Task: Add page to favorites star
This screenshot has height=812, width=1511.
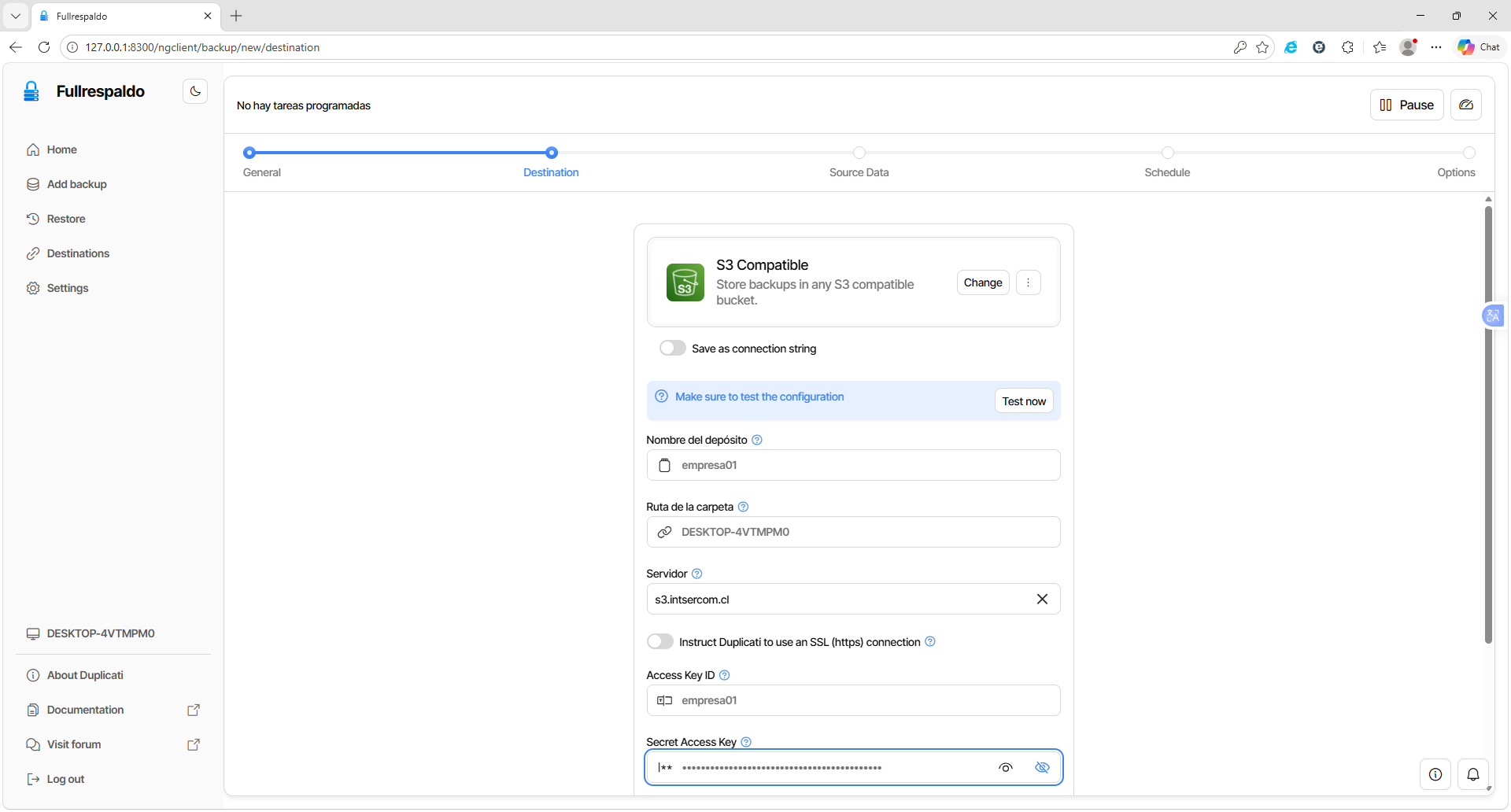Action: pyautogui.click(x=1263, y=47)
